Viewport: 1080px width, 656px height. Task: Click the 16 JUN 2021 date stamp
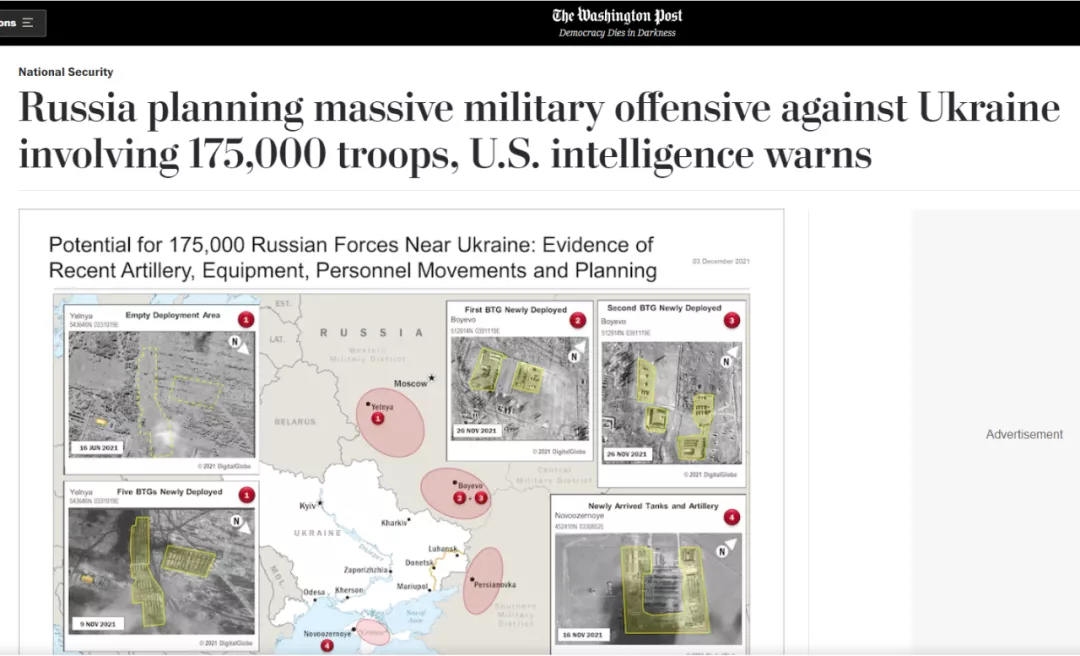click(x=98, y=447)
